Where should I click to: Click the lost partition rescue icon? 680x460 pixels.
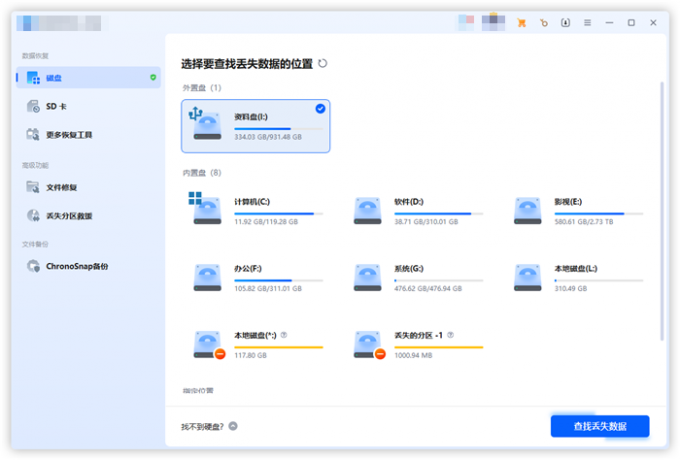[x=33, y=215]
